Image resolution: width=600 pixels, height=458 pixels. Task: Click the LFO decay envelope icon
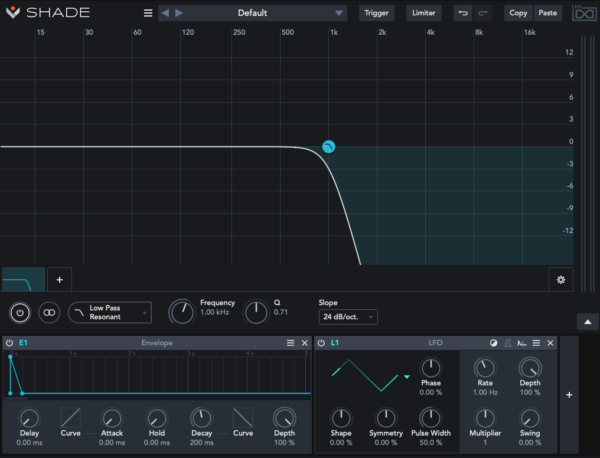click(522, 343)
